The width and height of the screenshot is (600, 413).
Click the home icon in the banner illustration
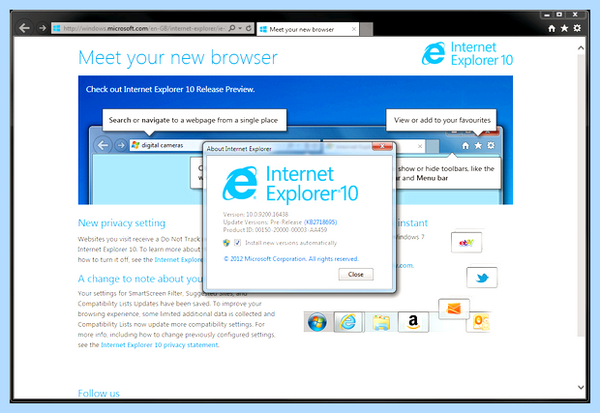coord(465,145)
